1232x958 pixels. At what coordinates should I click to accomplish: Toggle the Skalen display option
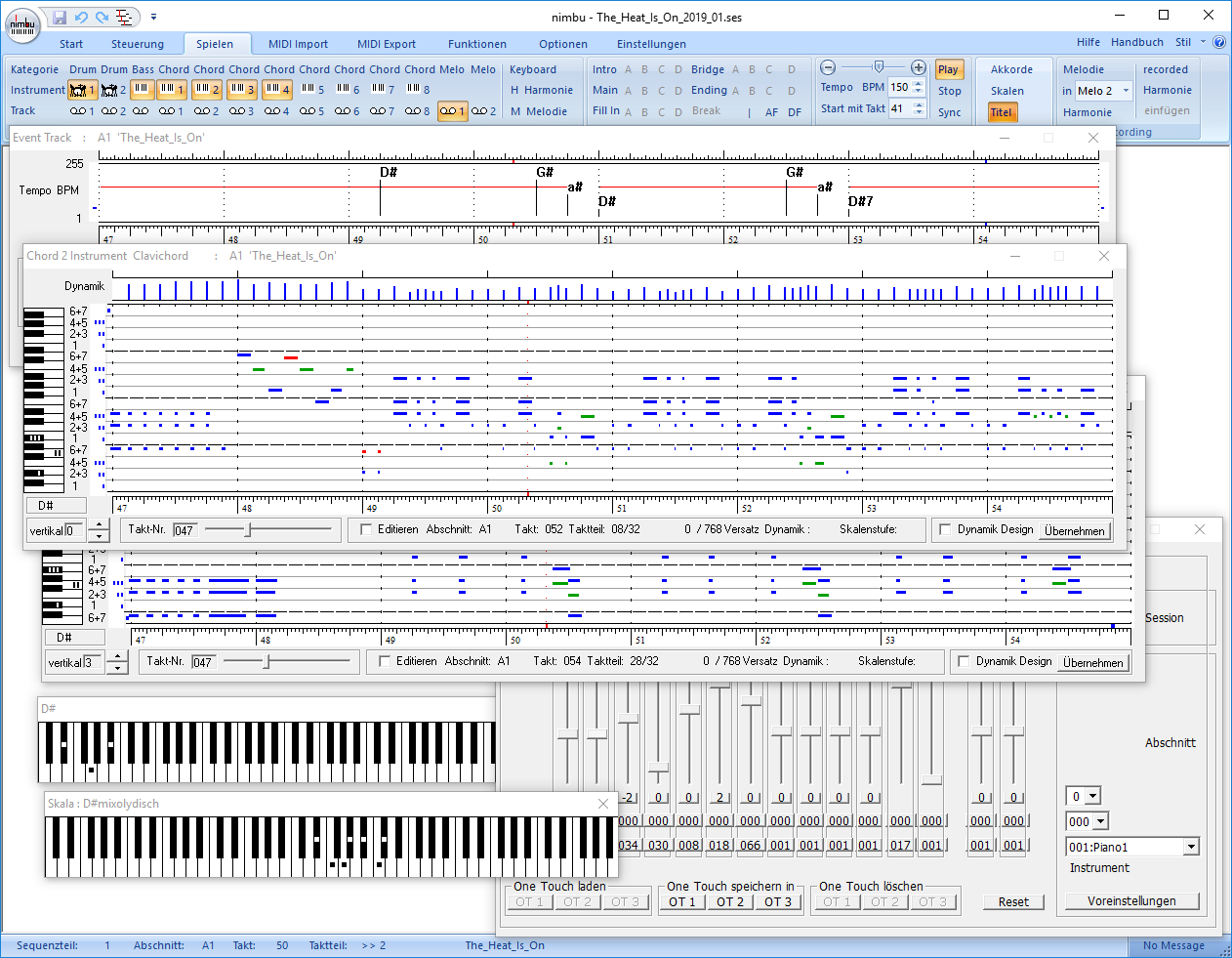(x=1007, y=91)
